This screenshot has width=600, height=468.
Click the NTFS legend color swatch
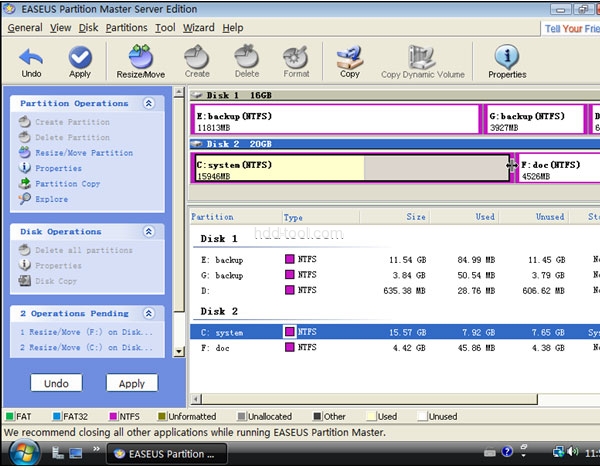(x=113, y=416)
